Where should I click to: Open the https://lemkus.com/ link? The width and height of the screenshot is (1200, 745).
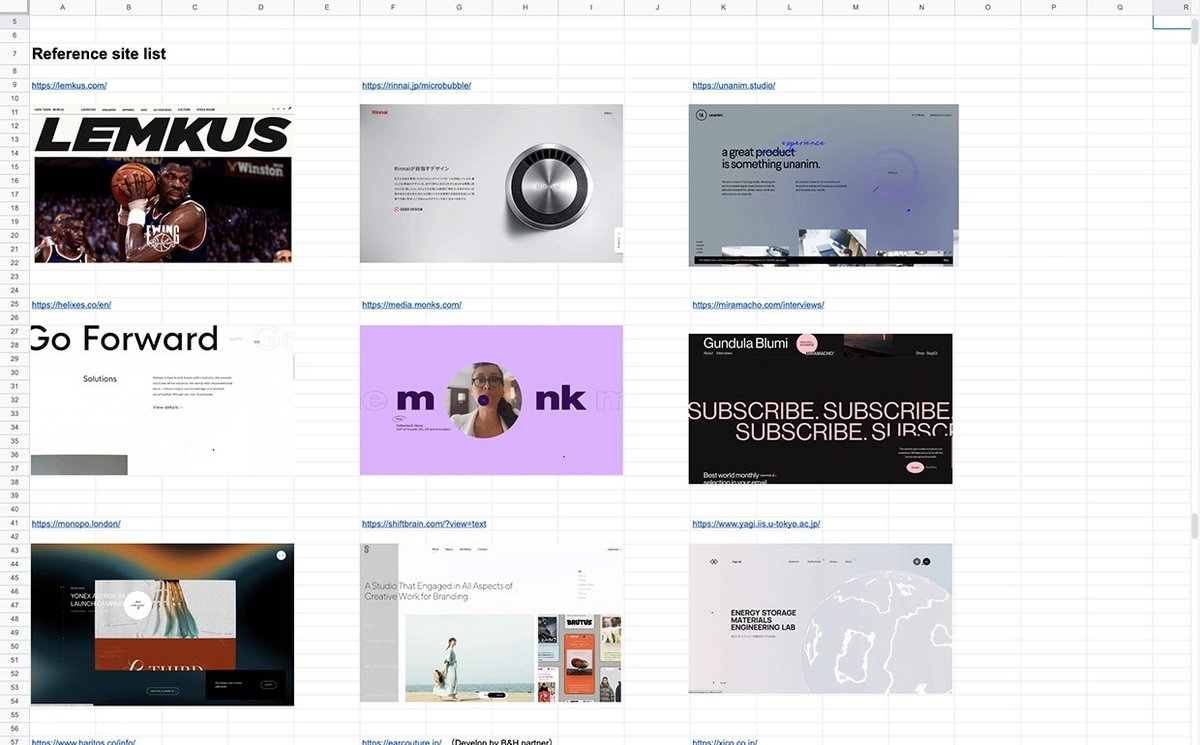(x=69, y=86)
